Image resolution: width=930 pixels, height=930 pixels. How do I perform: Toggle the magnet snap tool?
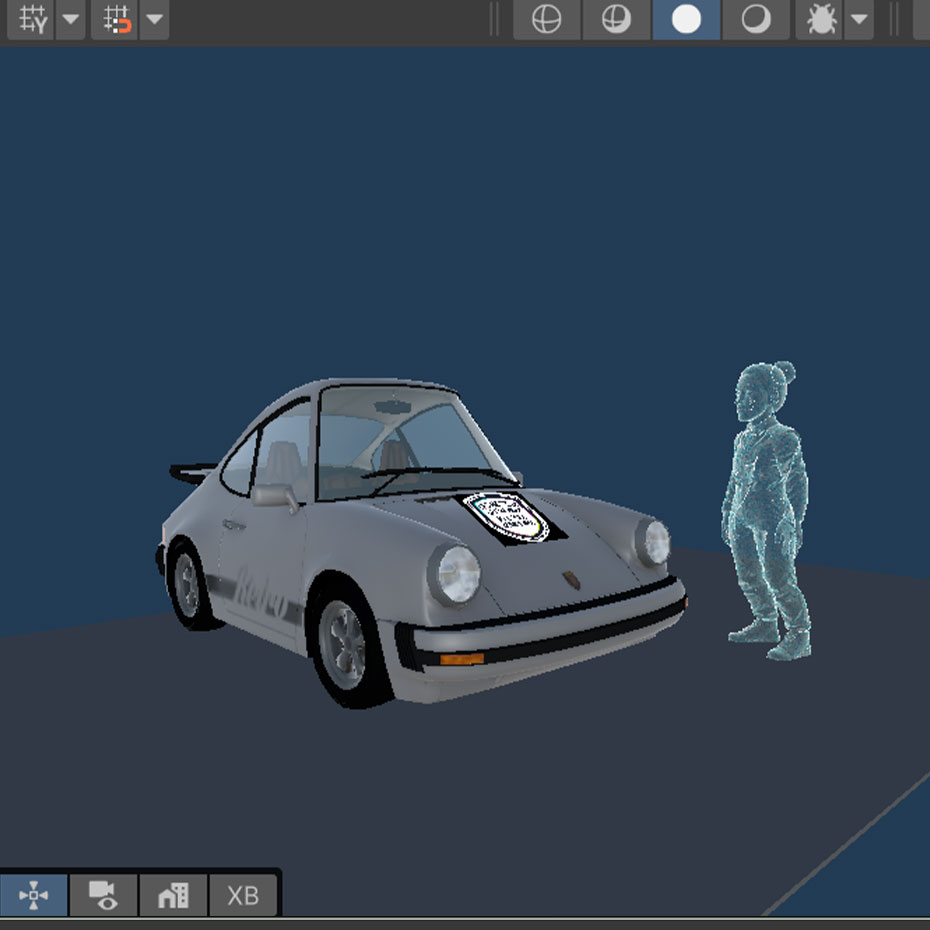point(117,19)
